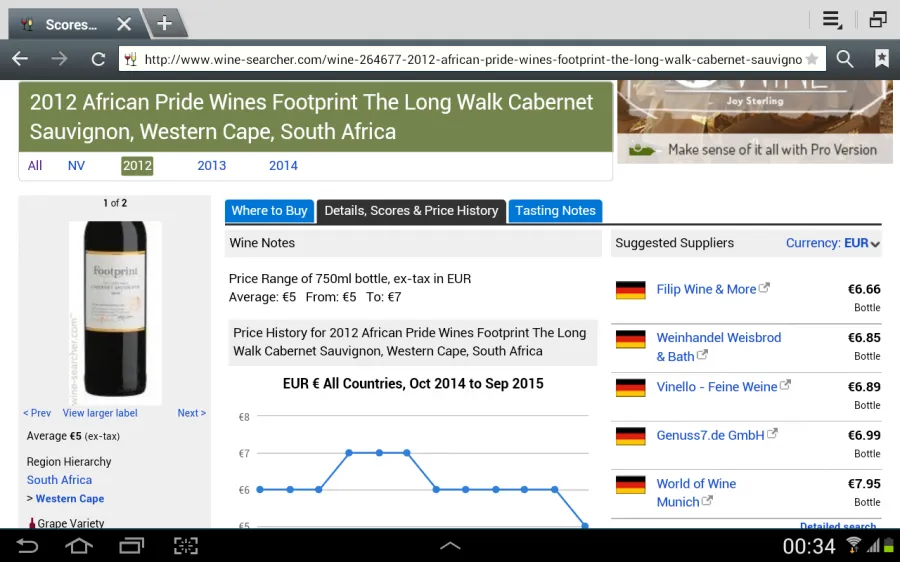Image resolution: width=900 pixels, height=562 pixels.
Task: Open Genuss7.de GmbH supplier link
Action: point(711,435)
